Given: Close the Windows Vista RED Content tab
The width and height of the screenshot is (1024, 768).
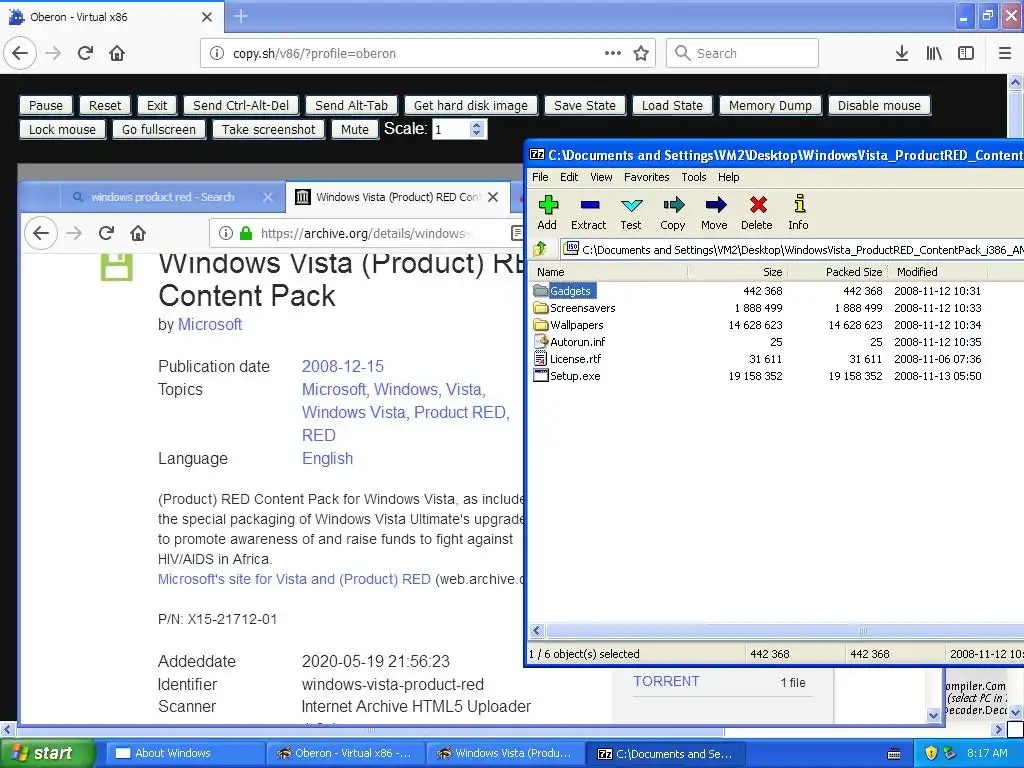Looking at the screenshot, I should point(493,197).
